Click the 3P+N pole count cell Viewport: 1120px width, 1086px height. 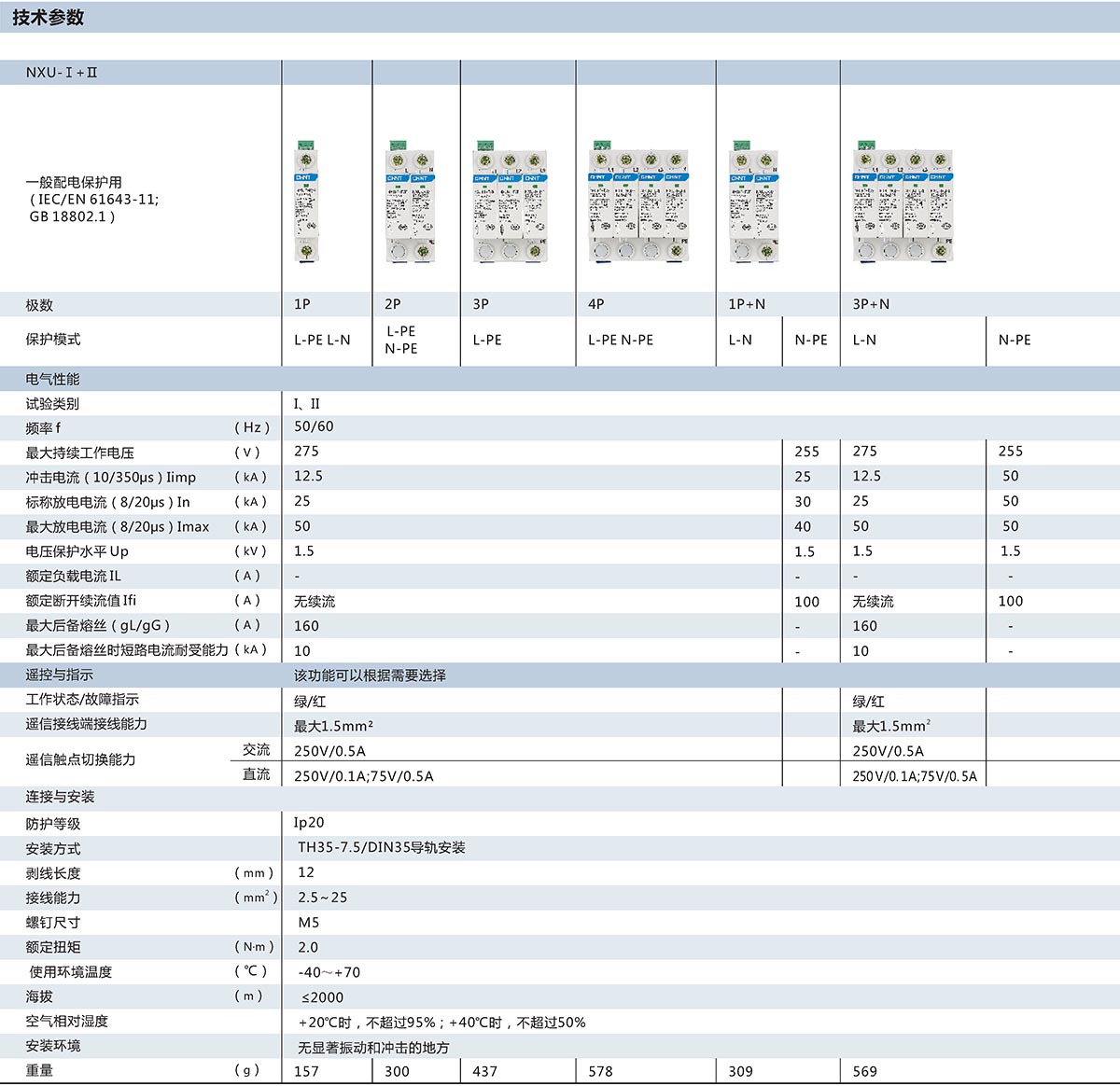(x=871, y=304)
